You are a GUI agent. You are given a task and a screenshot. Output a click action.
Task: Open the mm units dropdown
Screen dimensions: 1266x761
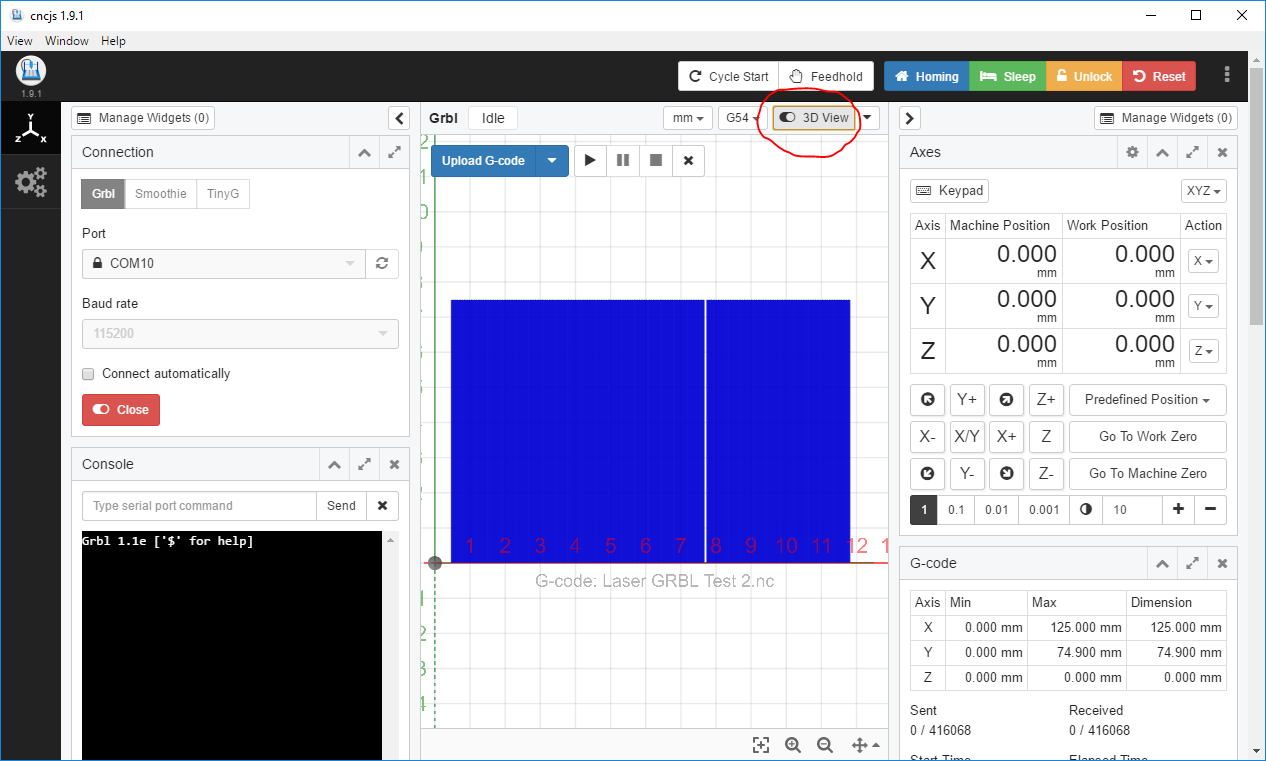click(688, 118)
